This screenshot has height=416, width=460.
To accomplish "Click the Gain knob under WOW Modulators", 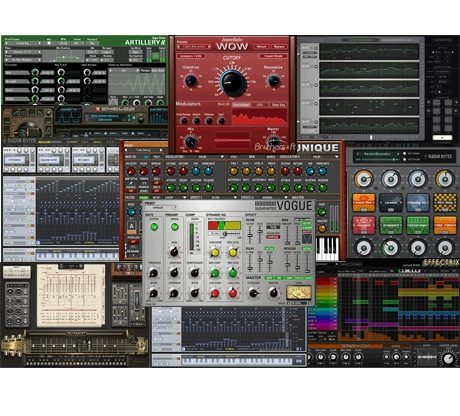I will (x=221, y=121).
